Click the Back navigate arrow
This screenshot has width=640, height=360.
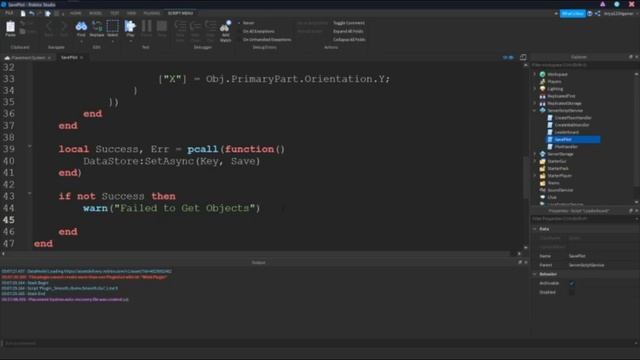(x=49, y=27)
